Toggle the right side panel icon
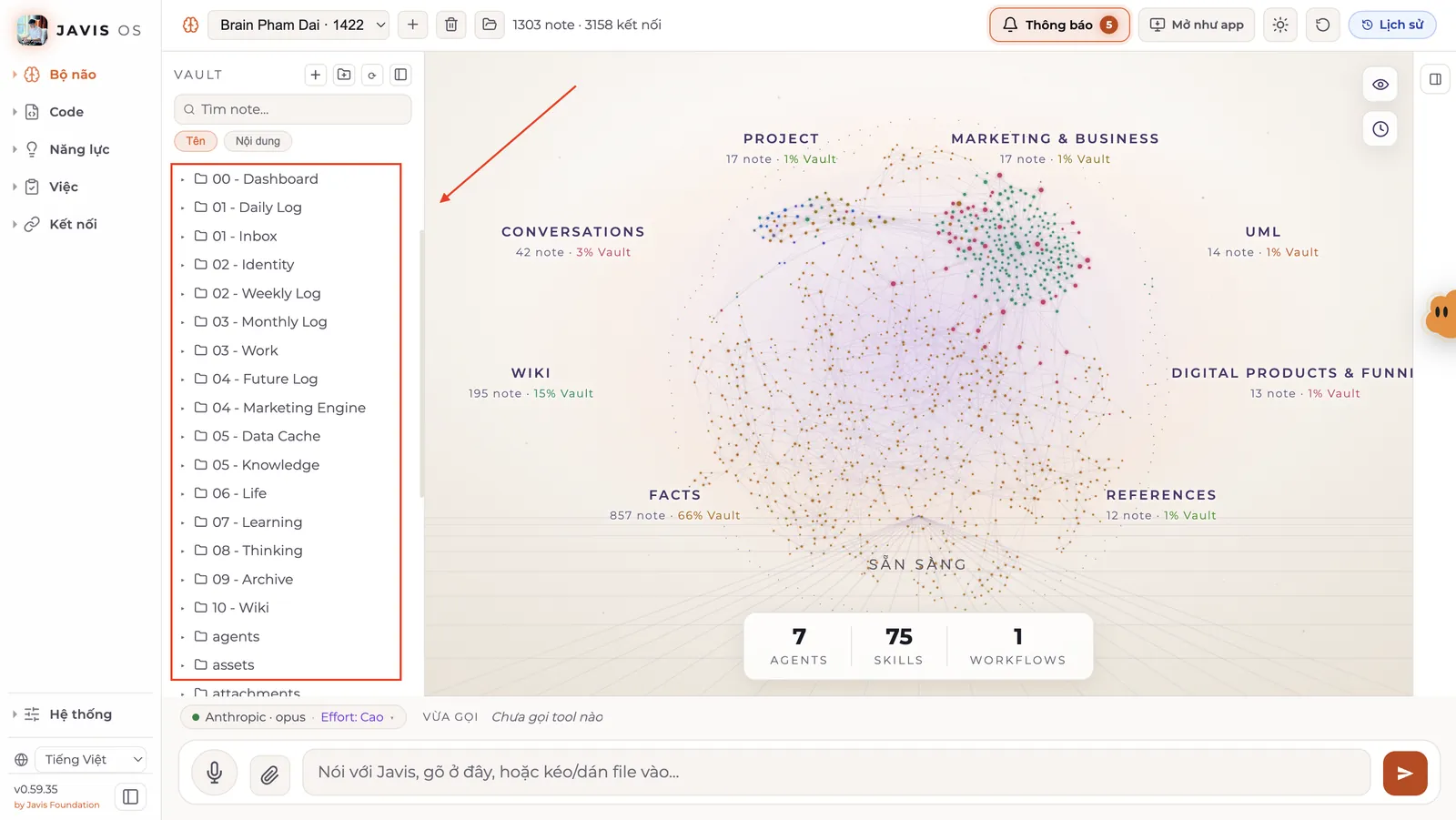Viewport: 1456px width, 820px height. [1435, 79]
